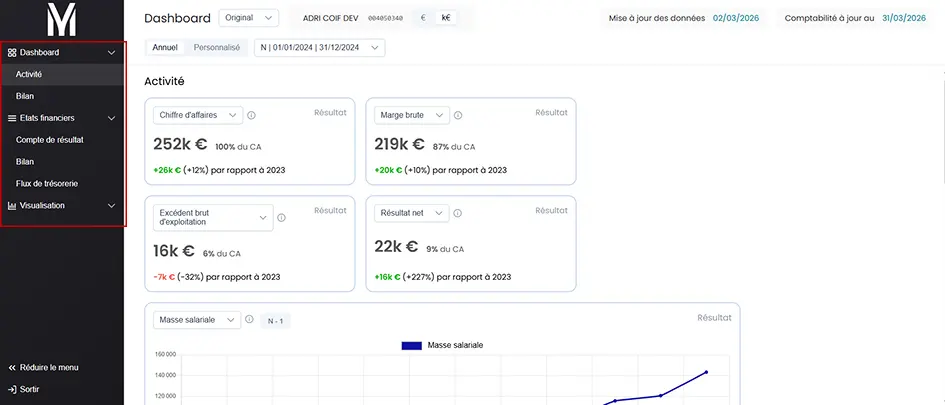Screen dimensions: 945x405
Task: Select the Personnalisé period tab
Action: pyautogui.click(x=217, y=47)
